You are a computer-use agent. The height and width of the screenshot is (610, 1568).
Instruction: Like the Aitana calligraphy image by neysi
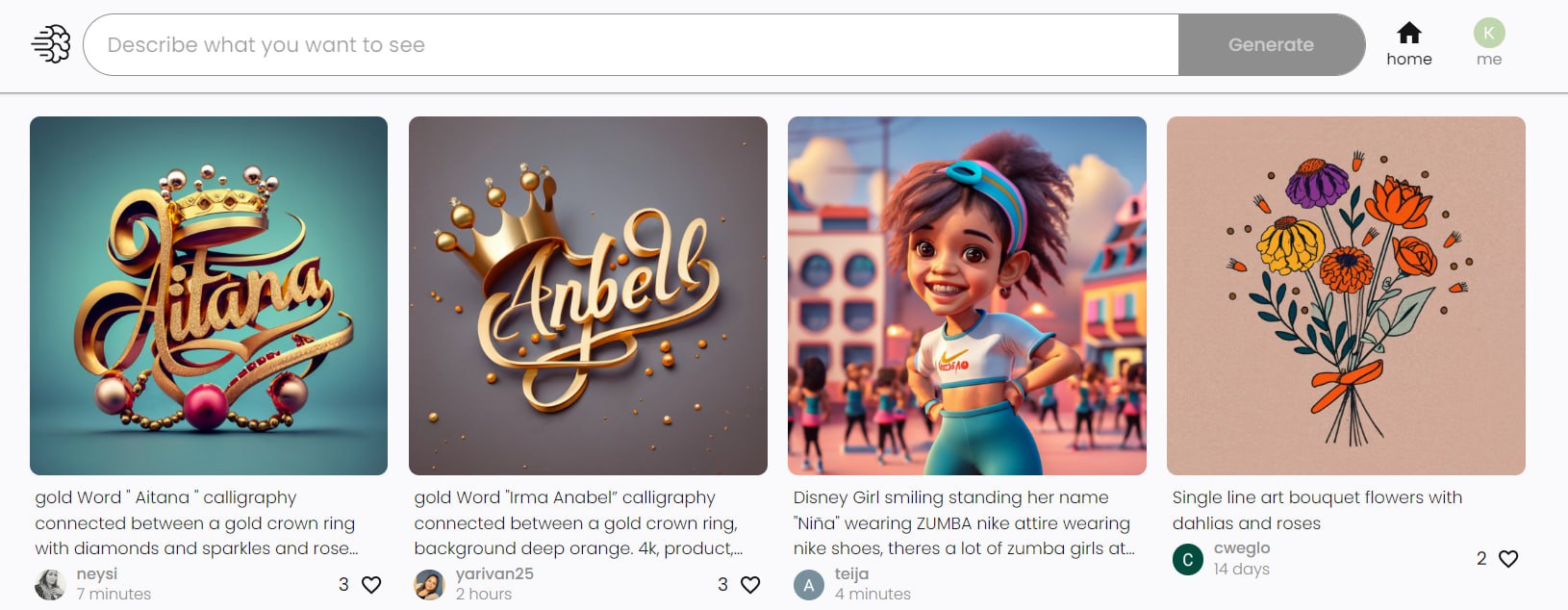pos(371,584)
